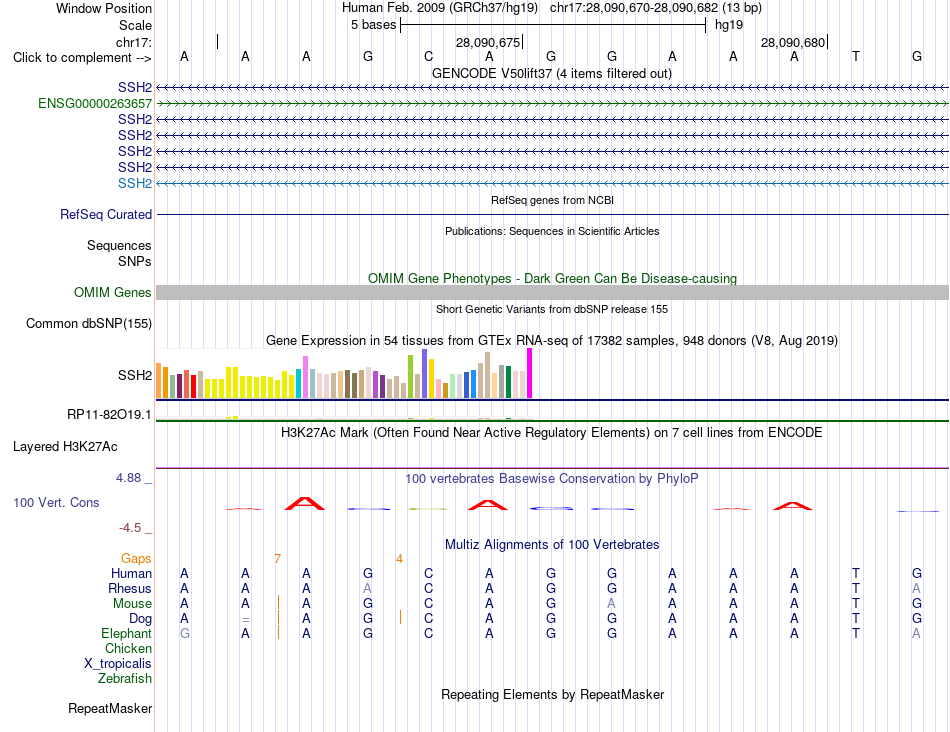Click the 4.88 PhyloP upper scale value

(128, 477)
